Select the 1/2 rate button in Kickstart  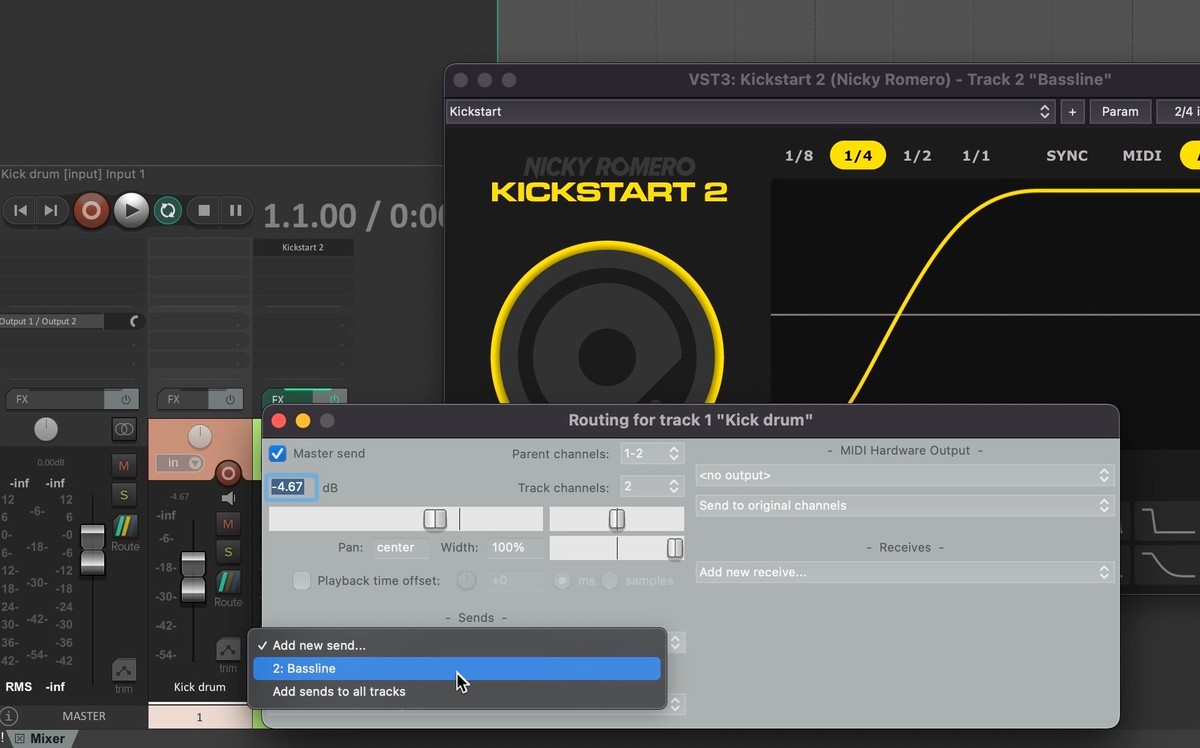[x=917, y=156]
